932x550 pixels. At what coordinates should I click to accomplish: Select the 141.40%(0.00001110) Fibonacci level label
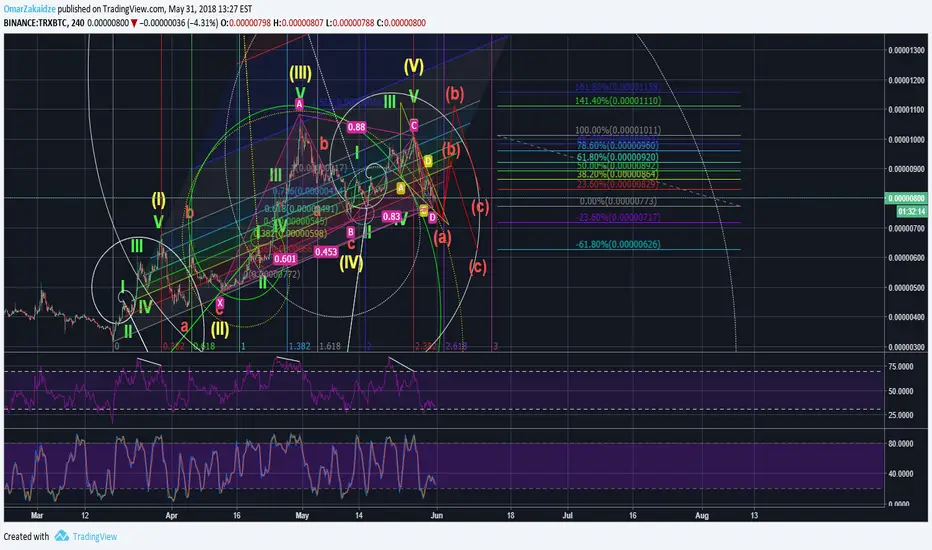pyautogui.click(x=618, y=101)
